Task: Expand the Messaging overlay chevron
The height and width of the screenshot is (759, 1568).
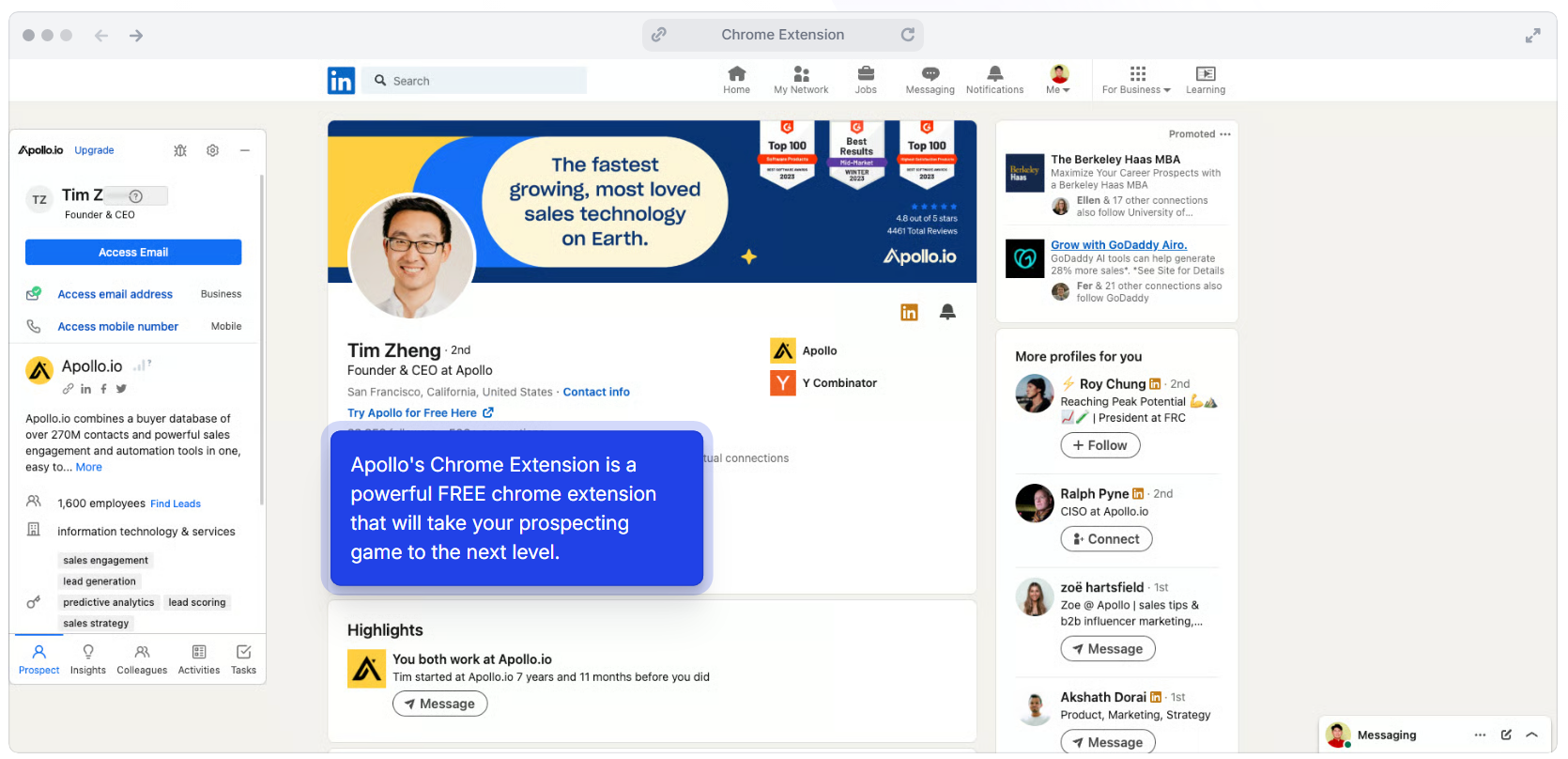Action: pyautogui.click(x=1531, y=735)
